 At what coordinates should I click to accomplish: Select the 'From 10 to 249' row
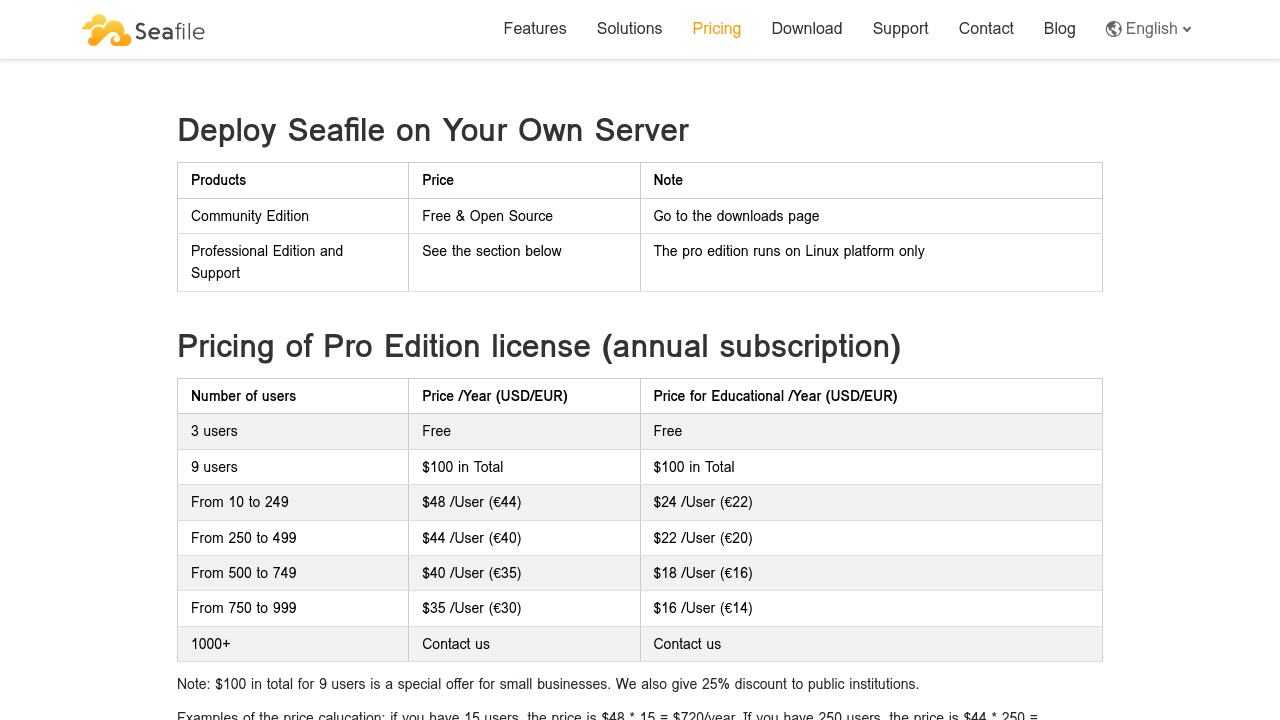(240, 502)
